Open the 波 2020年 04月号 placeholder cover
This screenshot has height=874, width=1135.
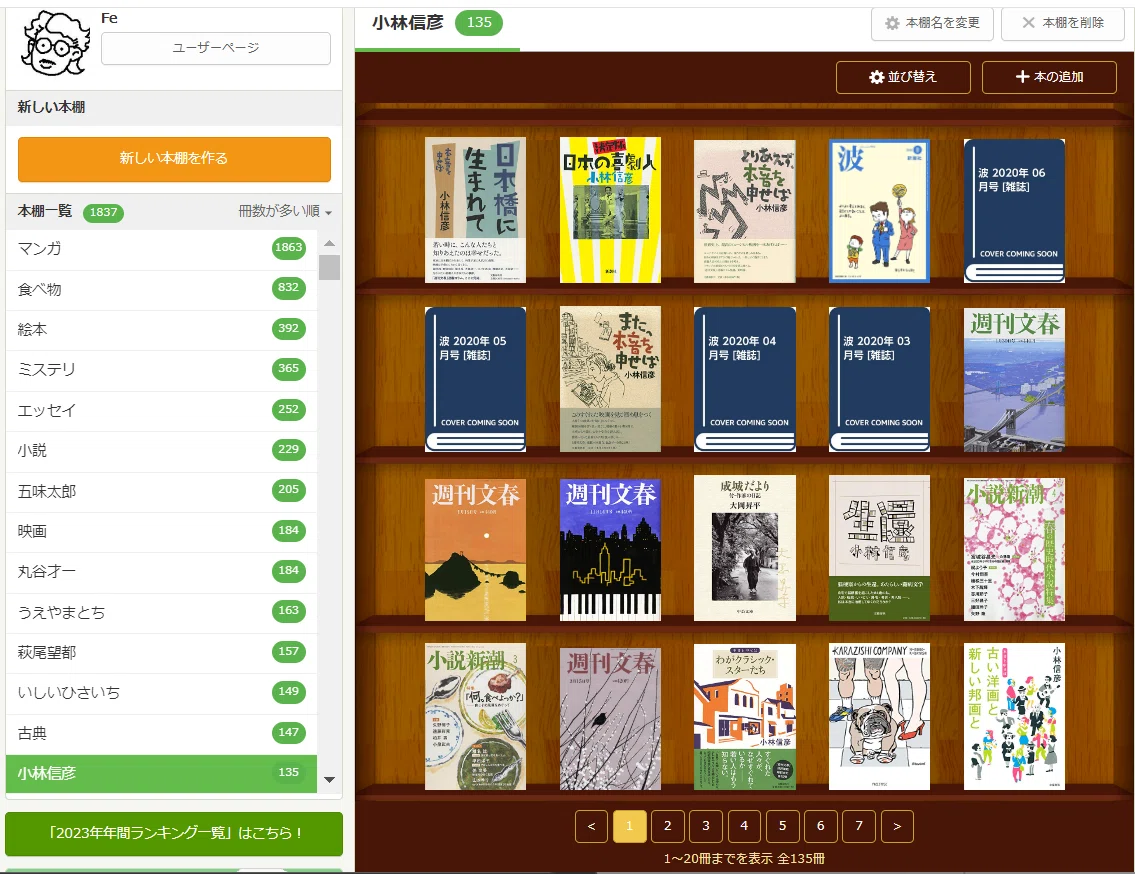point(745,379)
